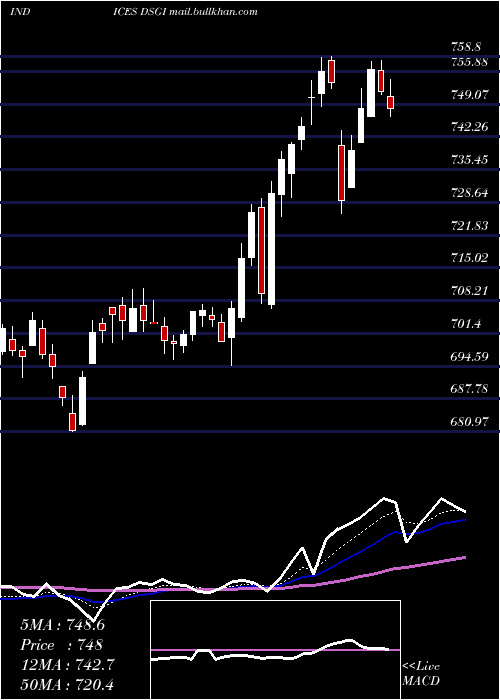The width and height of the screenshot is (500, 700).
Task: Click the 758.8 price label
Action: [466, 46]
